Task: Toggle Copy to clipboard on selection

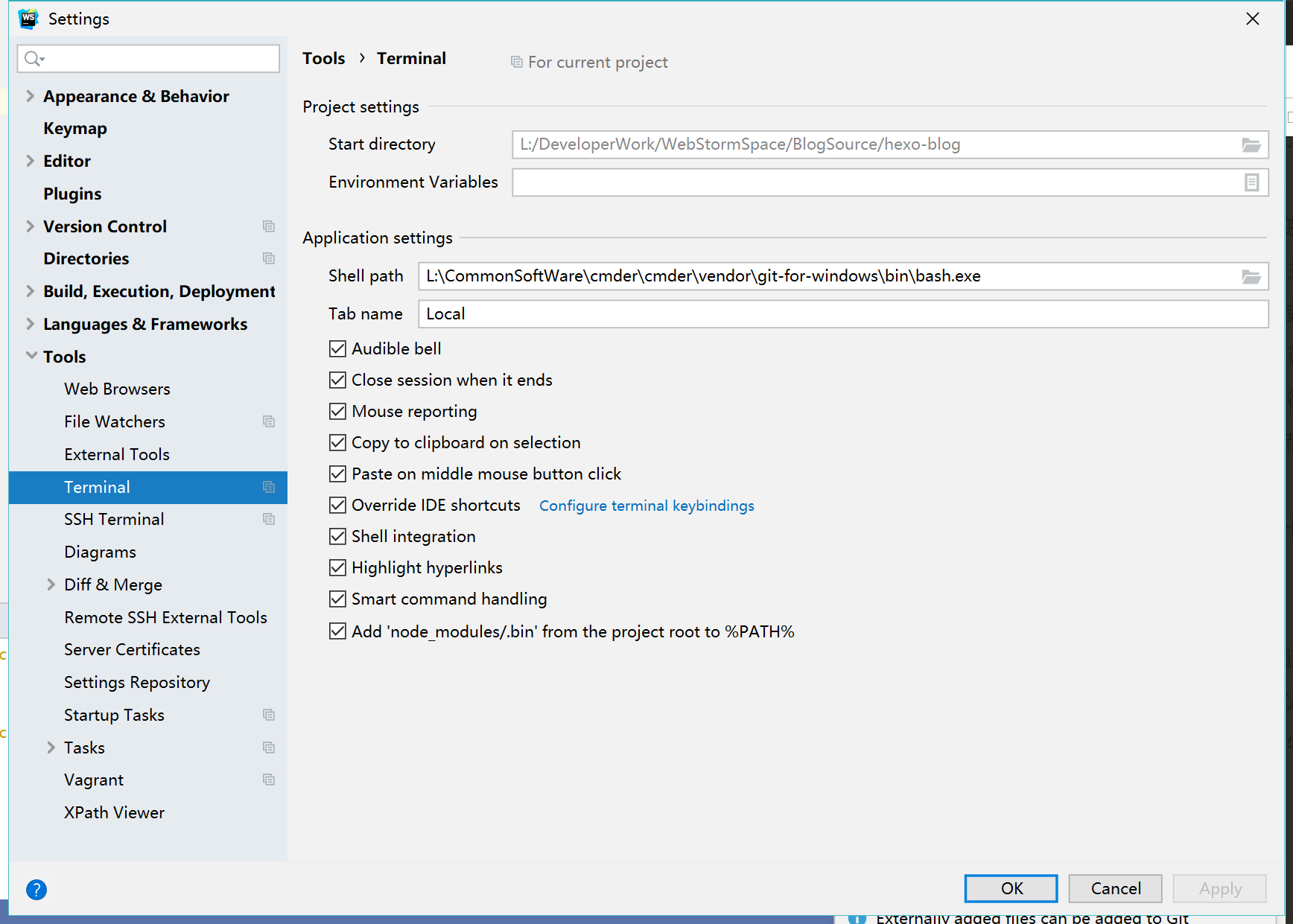Action: tap(337, 442)
